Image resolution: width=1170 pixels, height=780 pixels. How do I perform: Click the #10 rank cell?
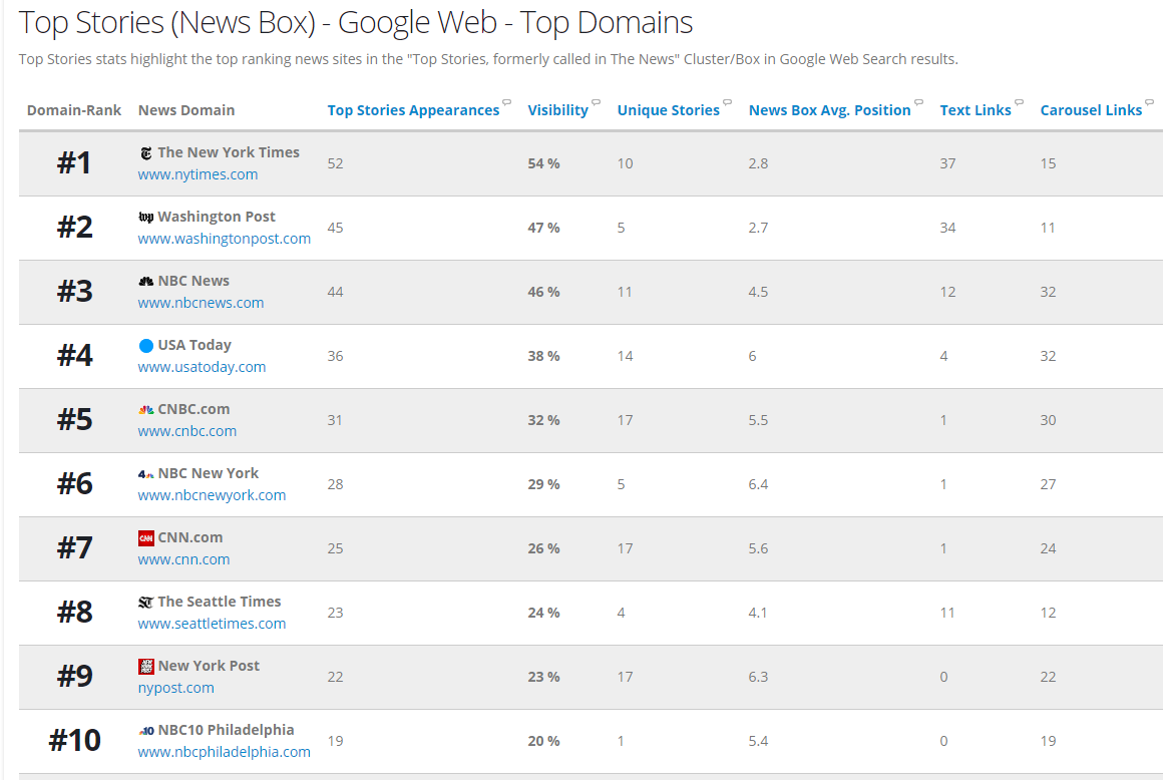[x=75, y=740]
